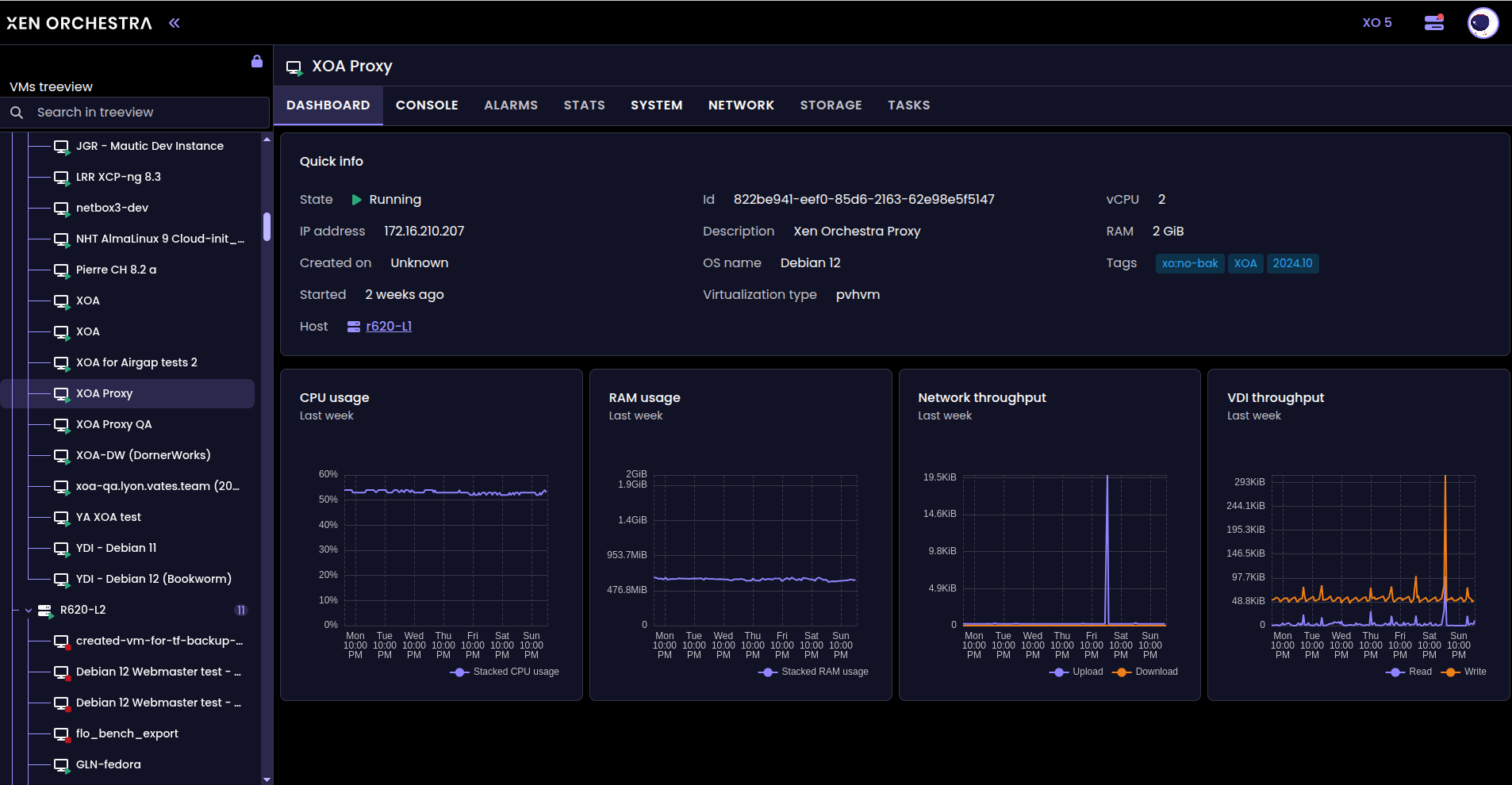
Task: Click the VM icon for XOA for Airgap tests 2
Action: tap(62, 363)
